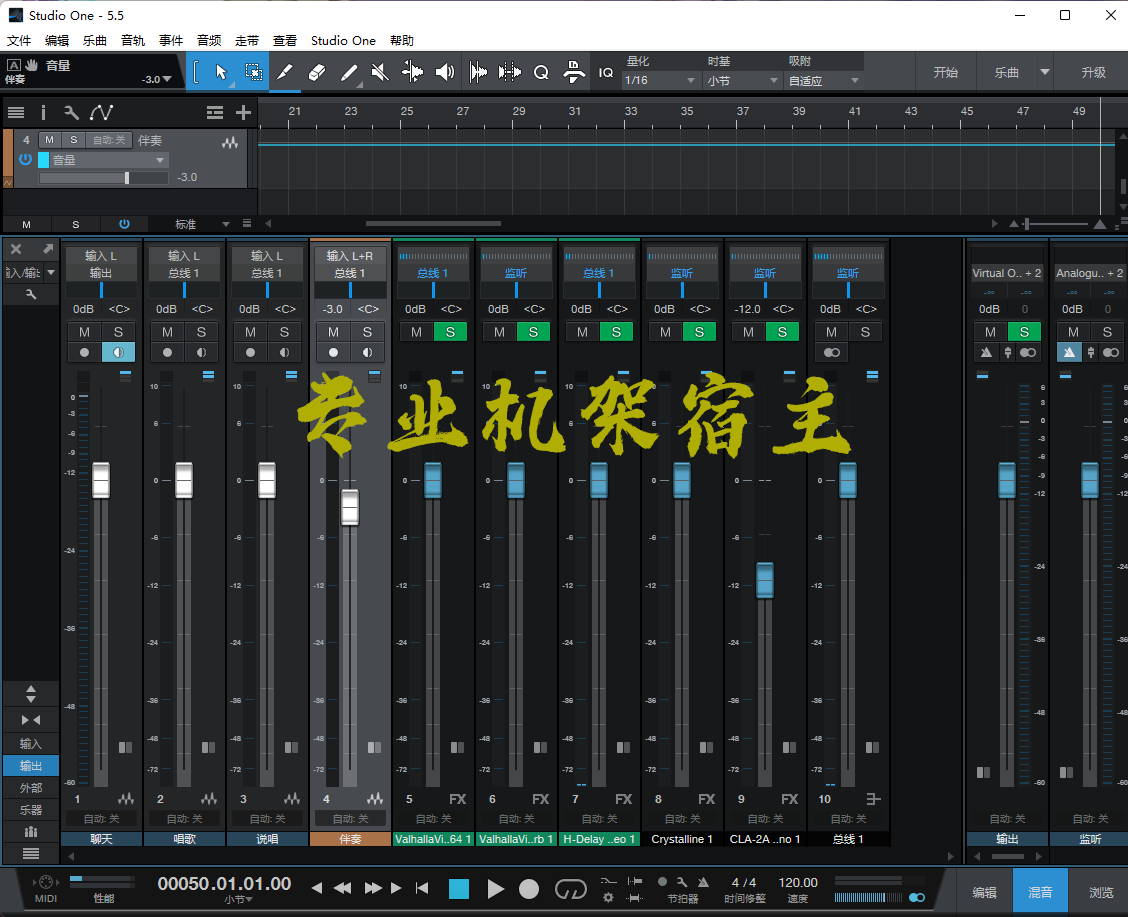Select the Arrow tool in toolbar
1128x917 pixels.
[x=221, y=72]
